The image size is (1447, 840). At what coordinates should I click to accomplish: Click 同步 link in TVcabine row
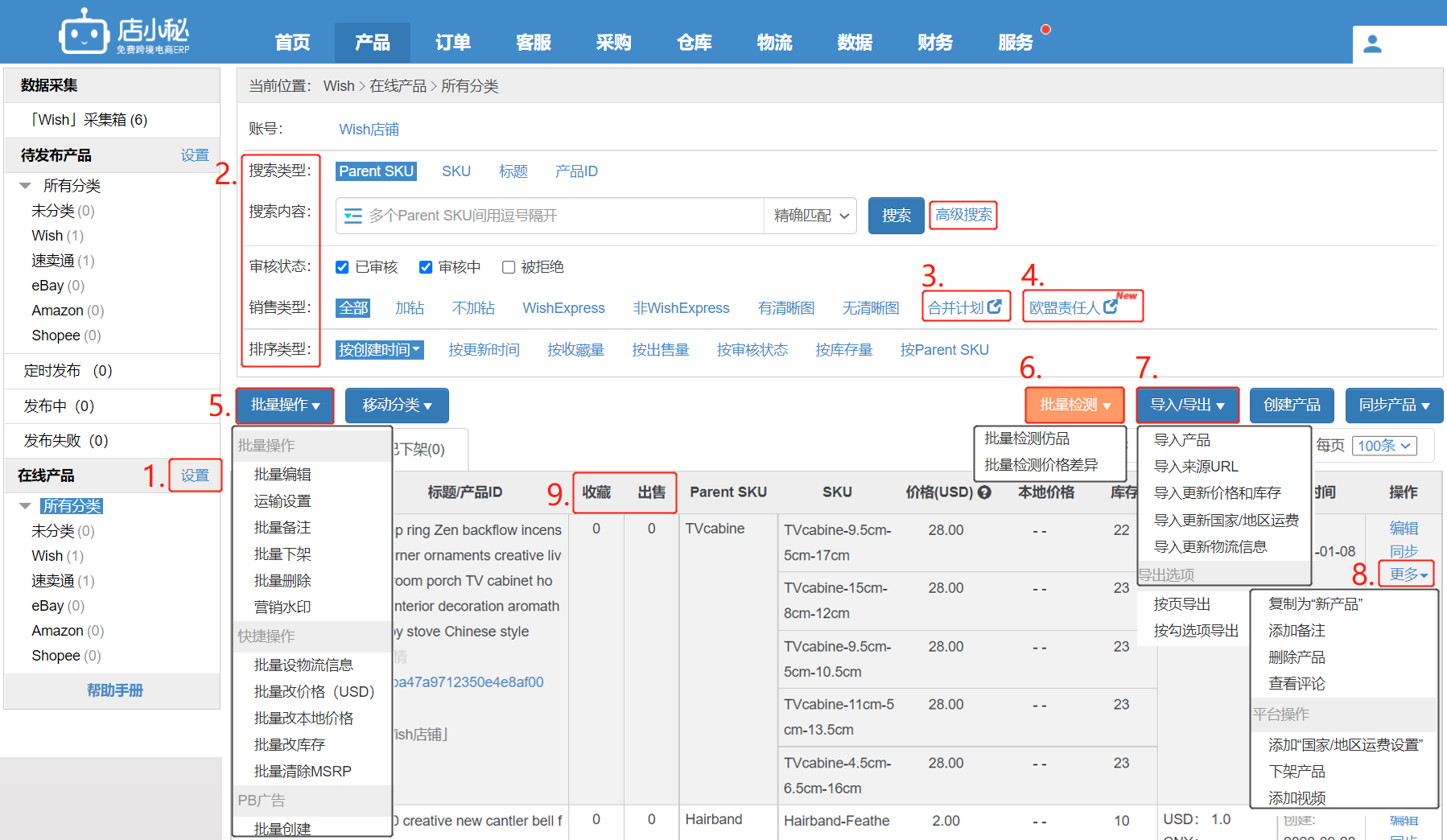coord(1404,552)
